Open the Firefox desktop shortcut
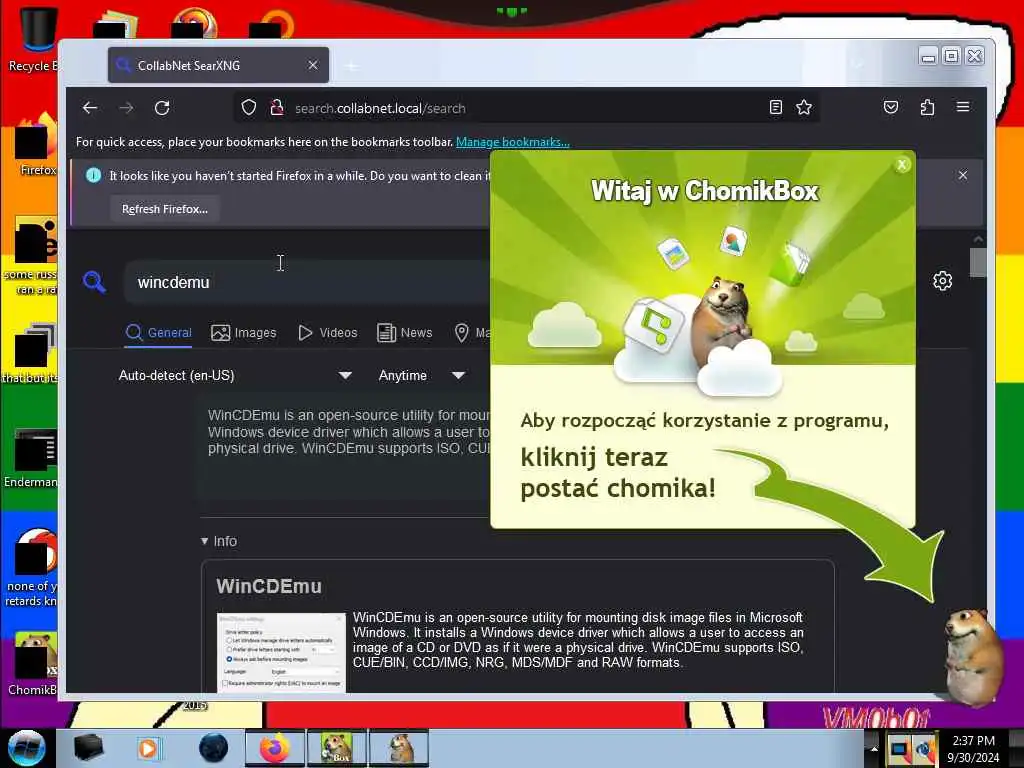This screenshot has height=768, width=1024. click(x=34, y=144)
